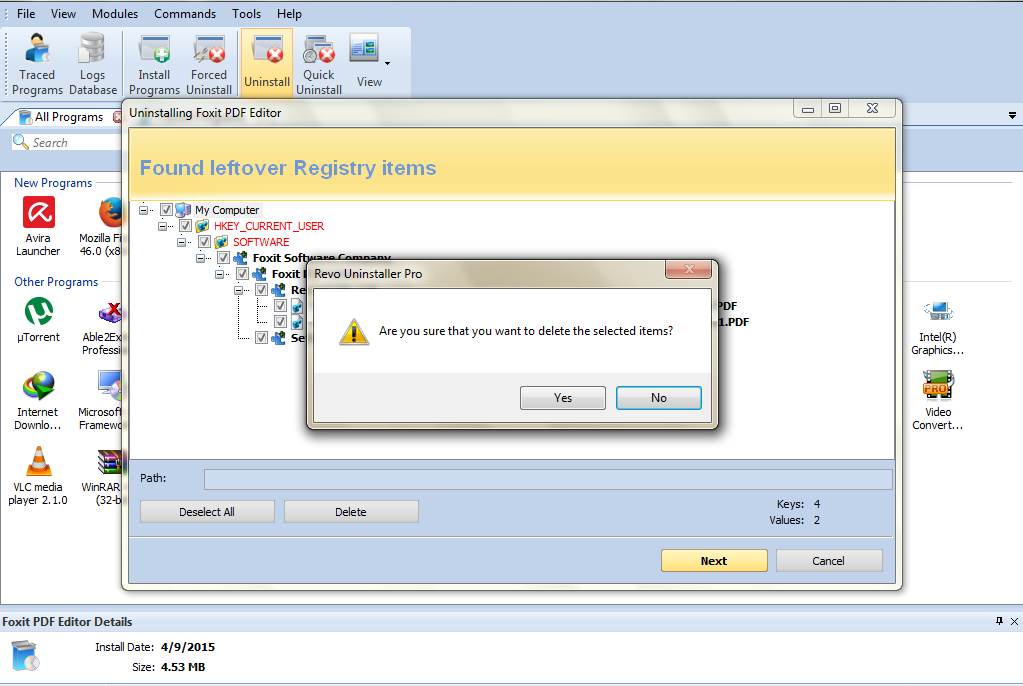The width and height of the screenshot is (1023, 686).
Task: Confirm deletion with Yes button
Action: click(x=562, y=398)
